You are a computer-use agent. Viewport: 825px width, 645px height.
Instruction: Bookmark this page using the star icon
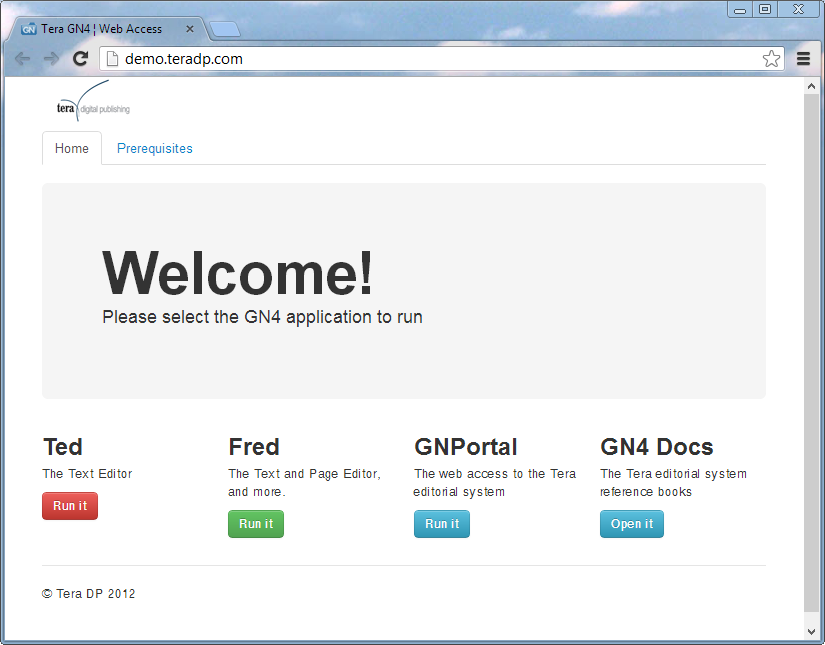pyautogui.click(x=771, y=59)
